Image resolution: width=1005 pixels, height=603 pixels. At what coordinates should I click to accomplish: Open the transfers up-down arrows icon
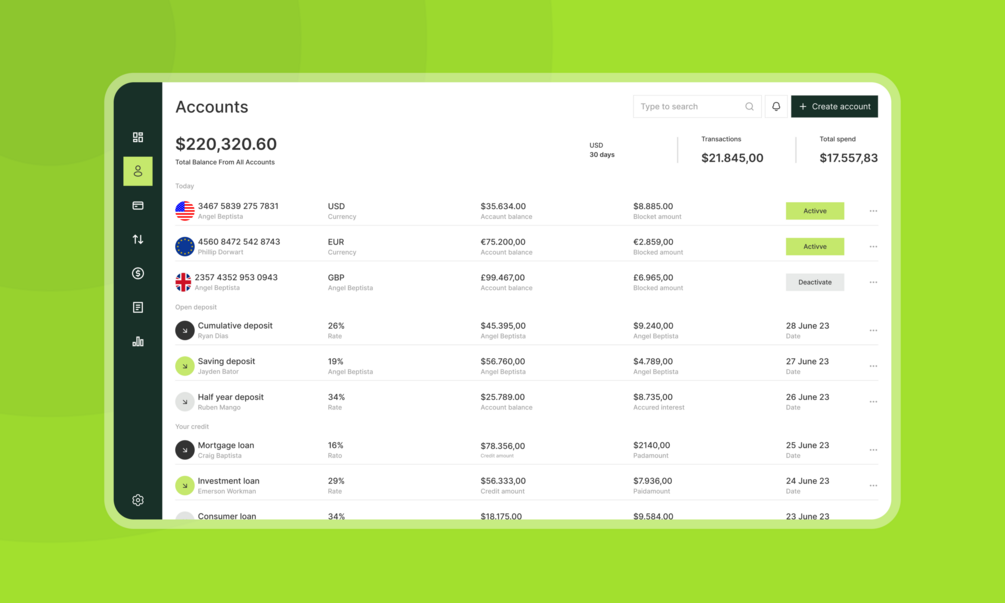(138, 240)
